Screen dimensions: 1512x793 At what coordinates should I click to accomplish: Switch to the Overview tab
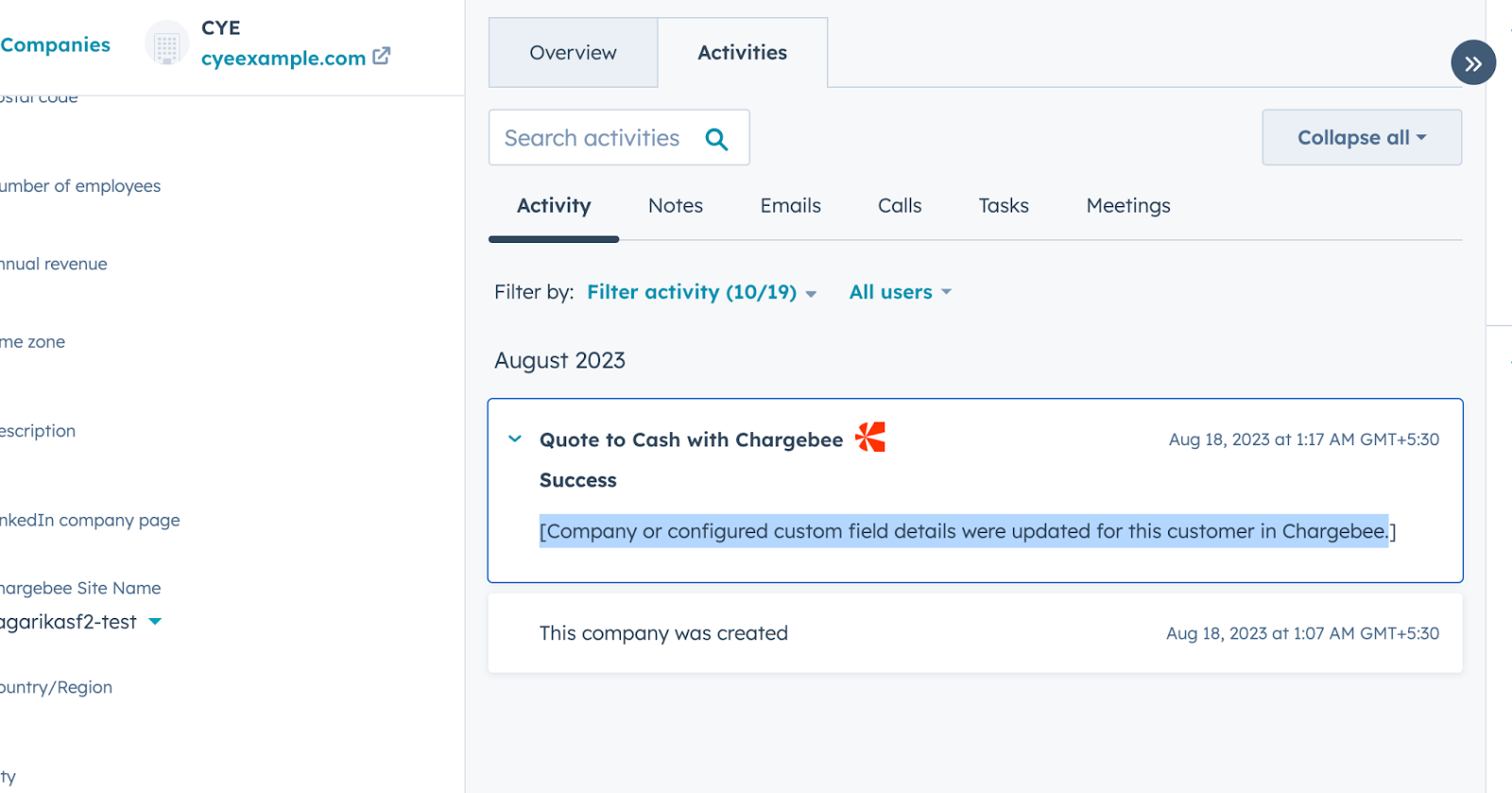(573, 53)
